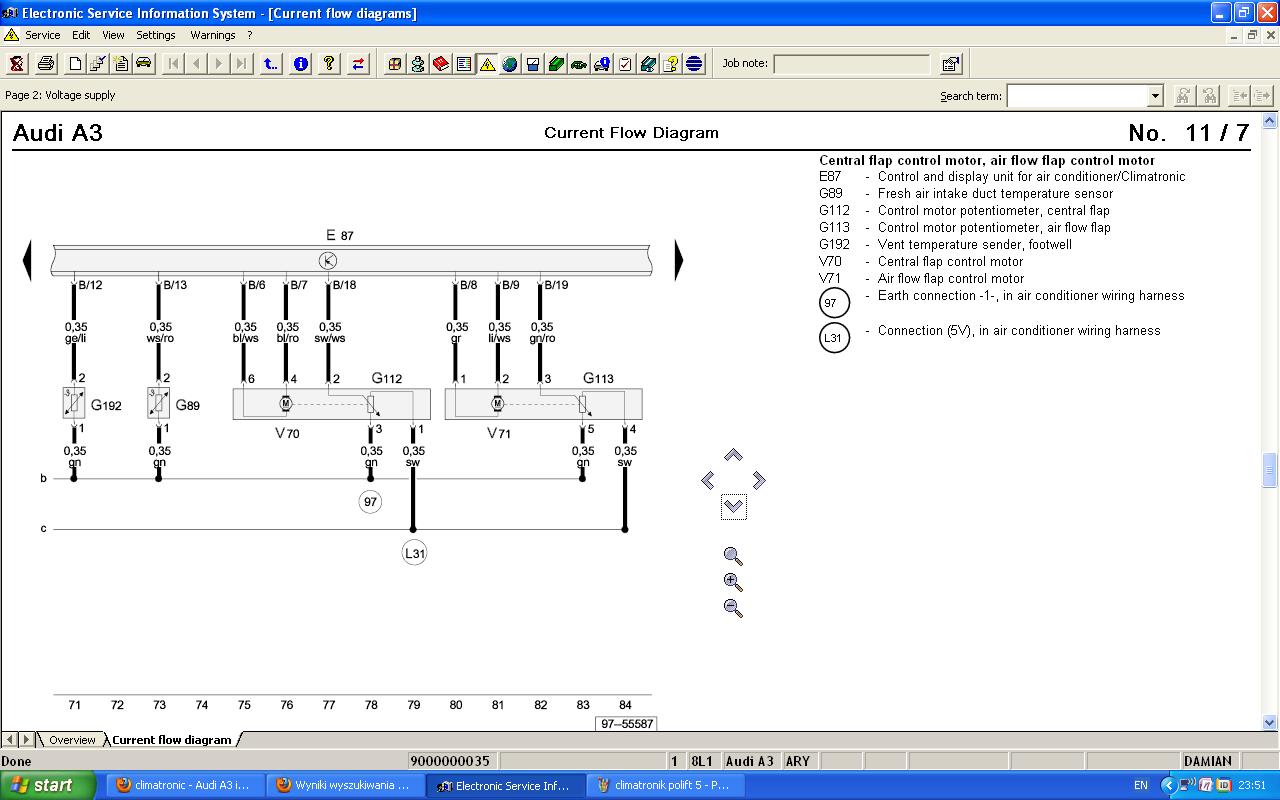
Task: Click the green car icon
Action: click(579, 64)
